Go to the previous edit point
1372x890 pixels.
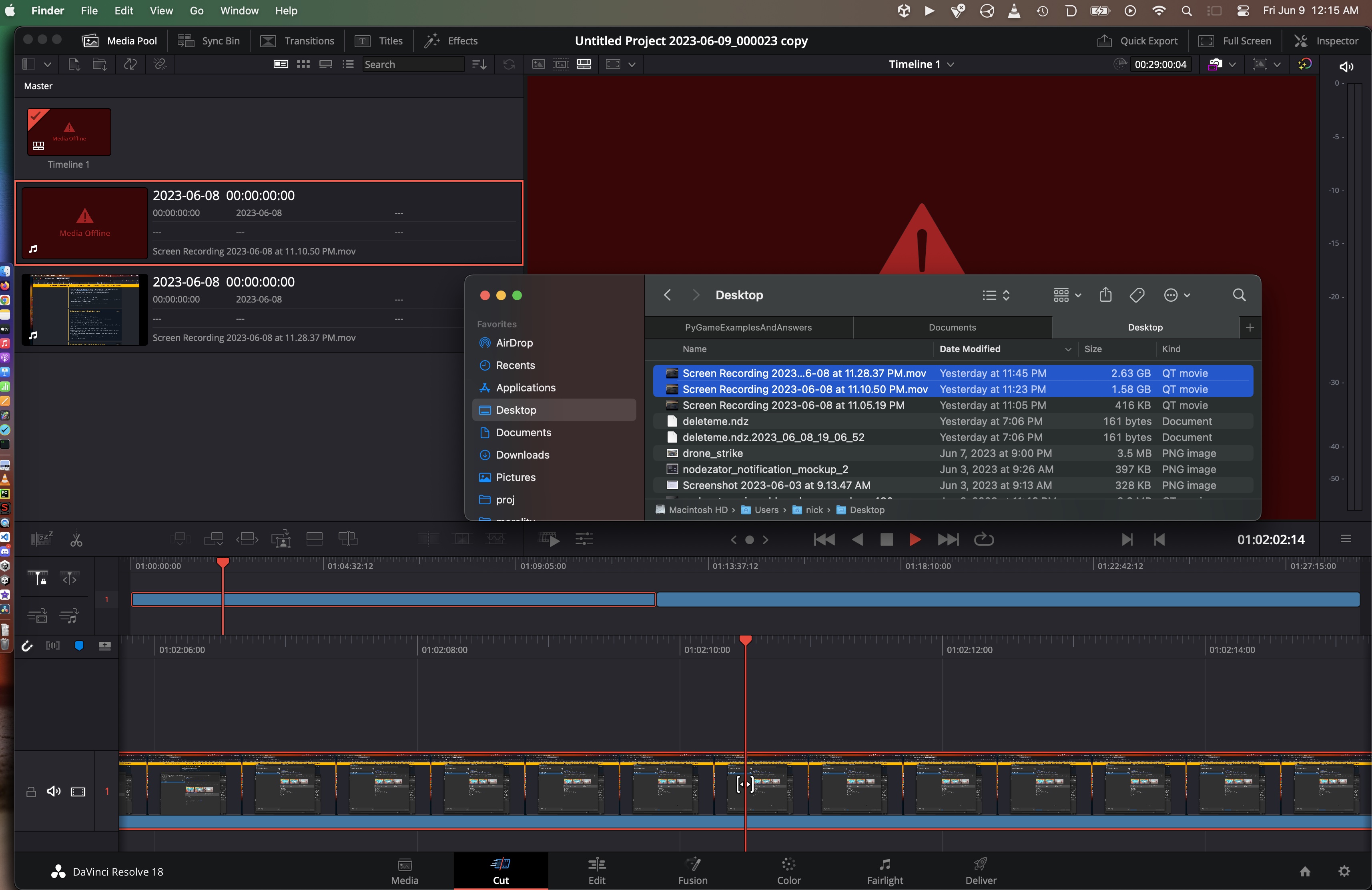click(x=1159, y=539)
